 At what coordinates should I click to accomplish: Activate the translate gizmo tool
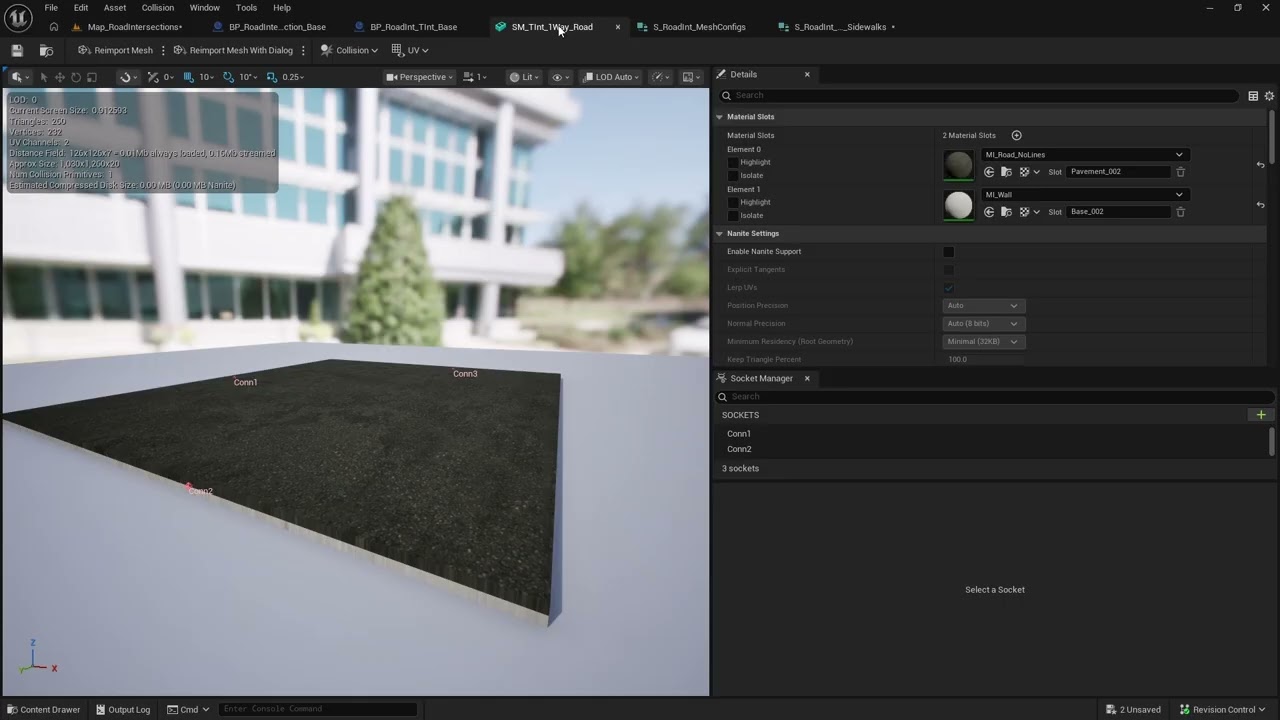tap(60, 77)
